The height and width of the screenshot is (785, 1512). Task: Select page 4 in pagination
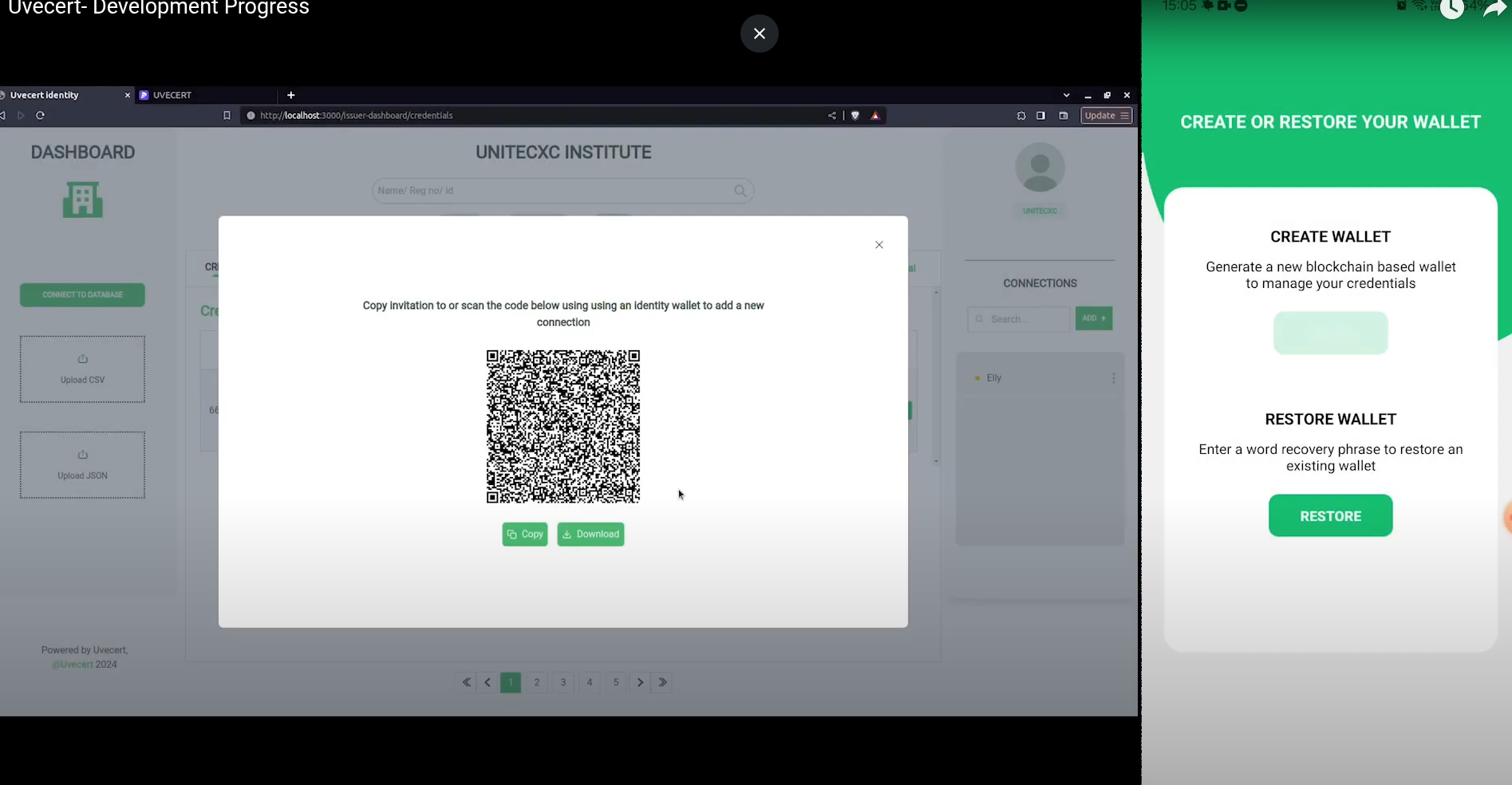coord(590,683)
